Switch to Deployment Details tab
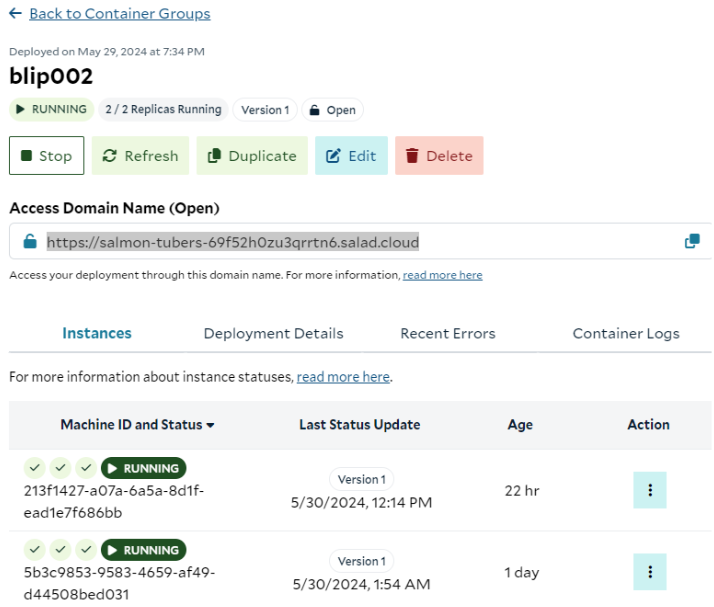This screenshot has width=714, height=607. (x=273, y=333)
